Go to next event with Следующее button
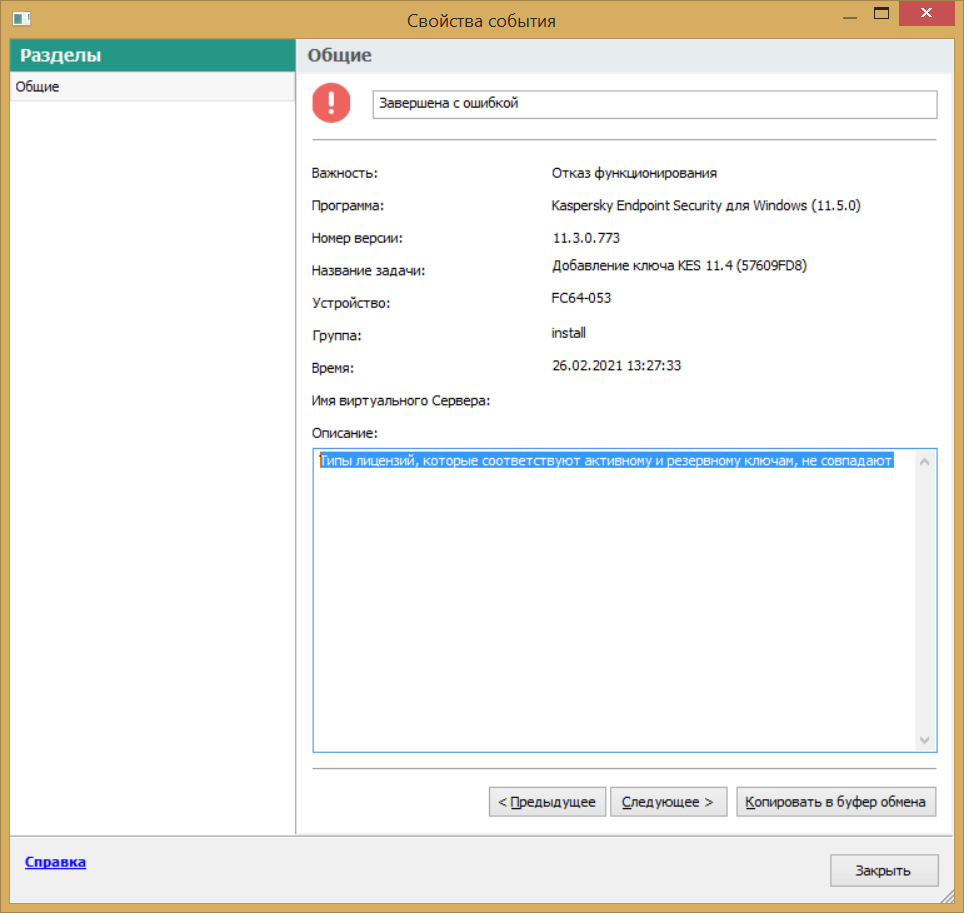This screenshot has width=964, height=913. [668, 802]
